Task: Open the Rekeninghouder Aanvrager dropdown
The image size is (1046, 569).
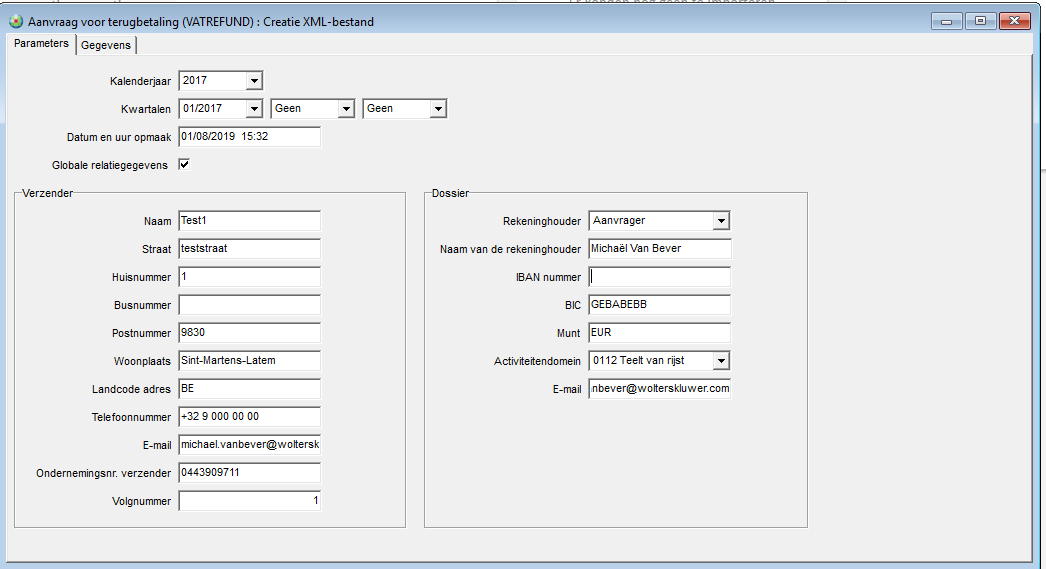Action: pyautogui.click(x=721, y=221)
